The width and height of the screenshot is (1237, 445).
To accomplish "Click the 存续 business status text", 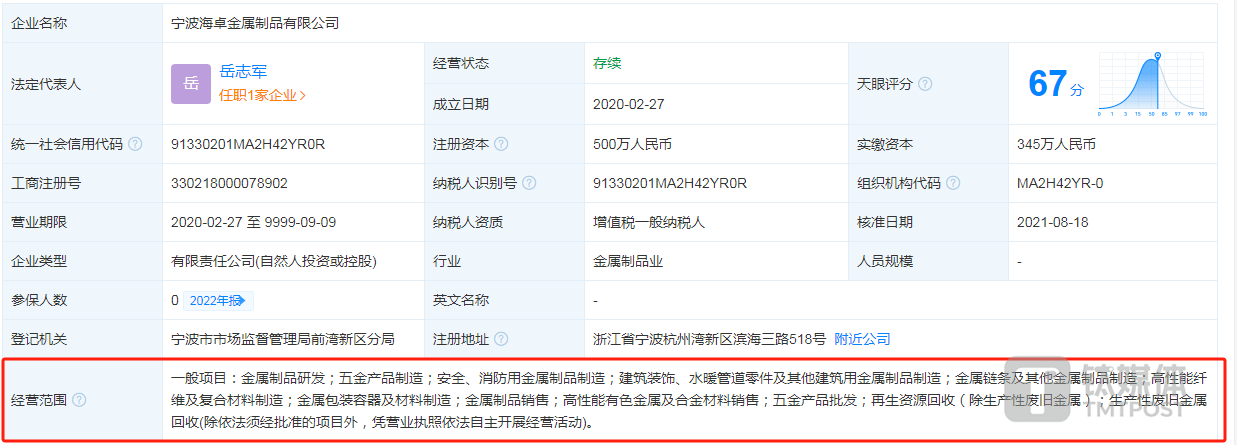I will pyautogui.click(x=607, y=63).
